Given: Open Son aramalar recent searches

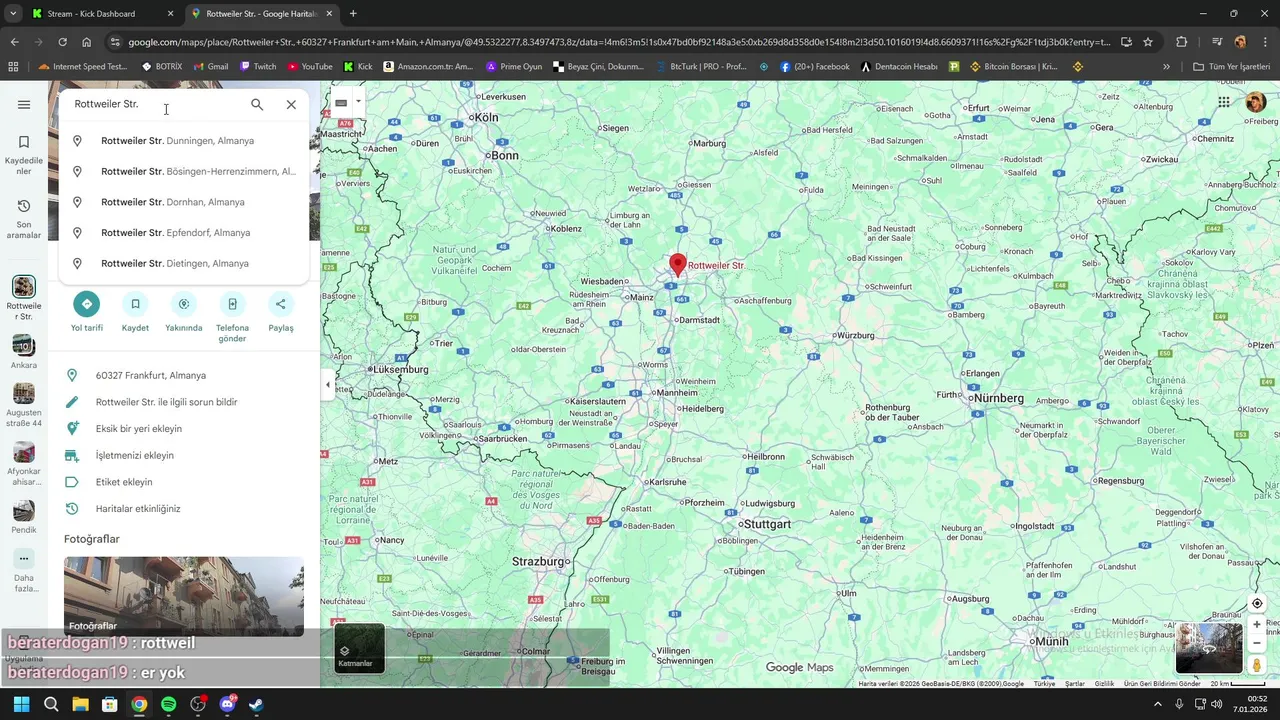Looking at the screenshot, I should pyautogui.click(x=24, y=219).
